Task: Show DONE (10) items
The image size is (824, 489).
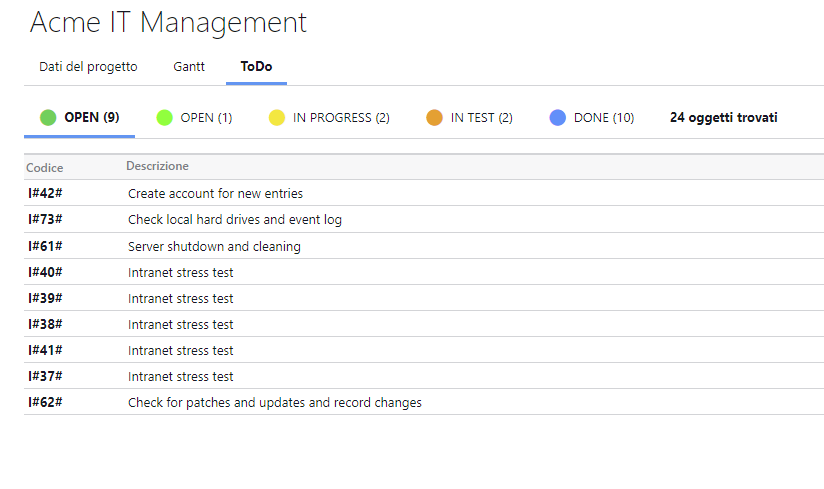Action: click(604, 118)
